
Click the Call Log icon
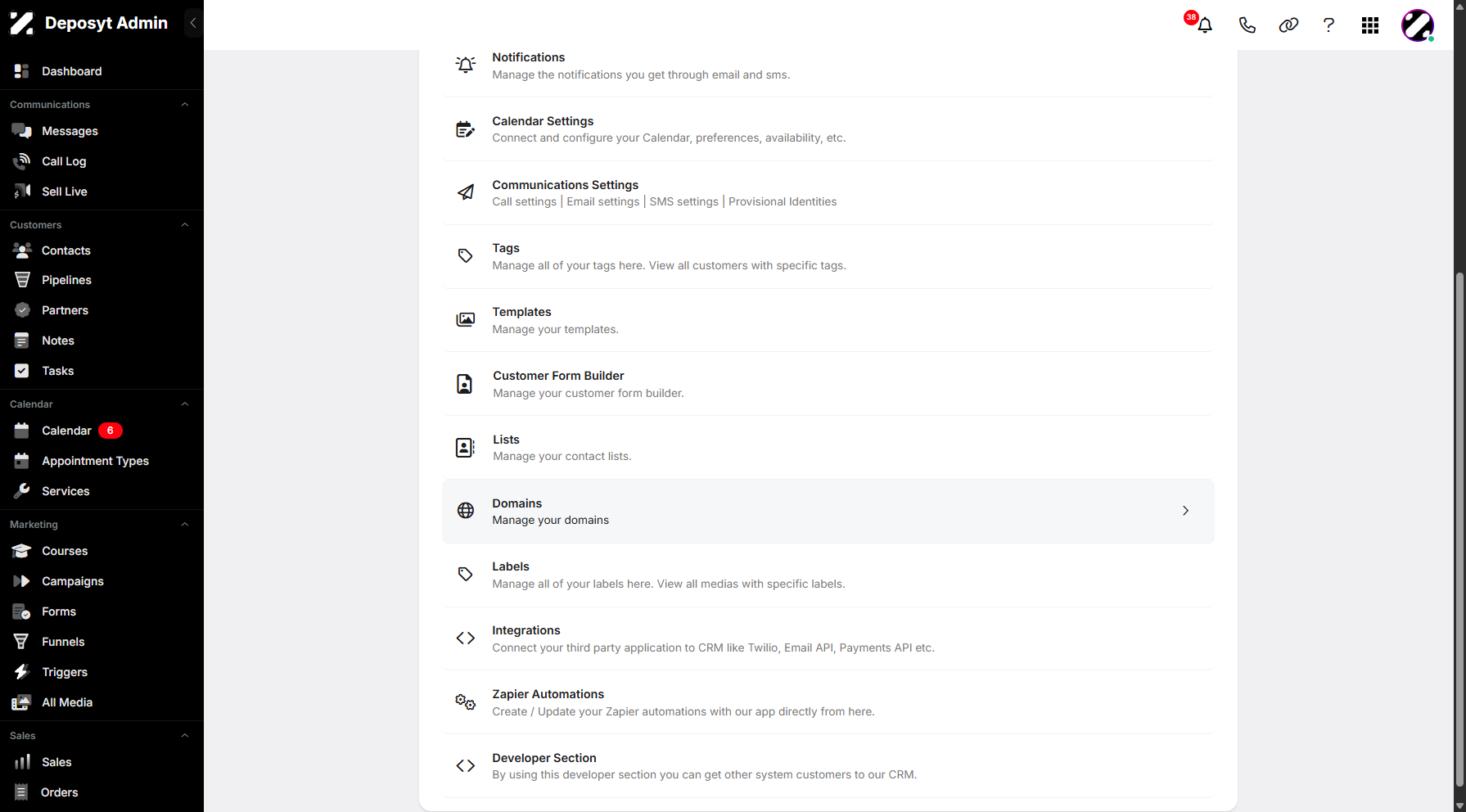pyautogui.click(x=22, y=161)
